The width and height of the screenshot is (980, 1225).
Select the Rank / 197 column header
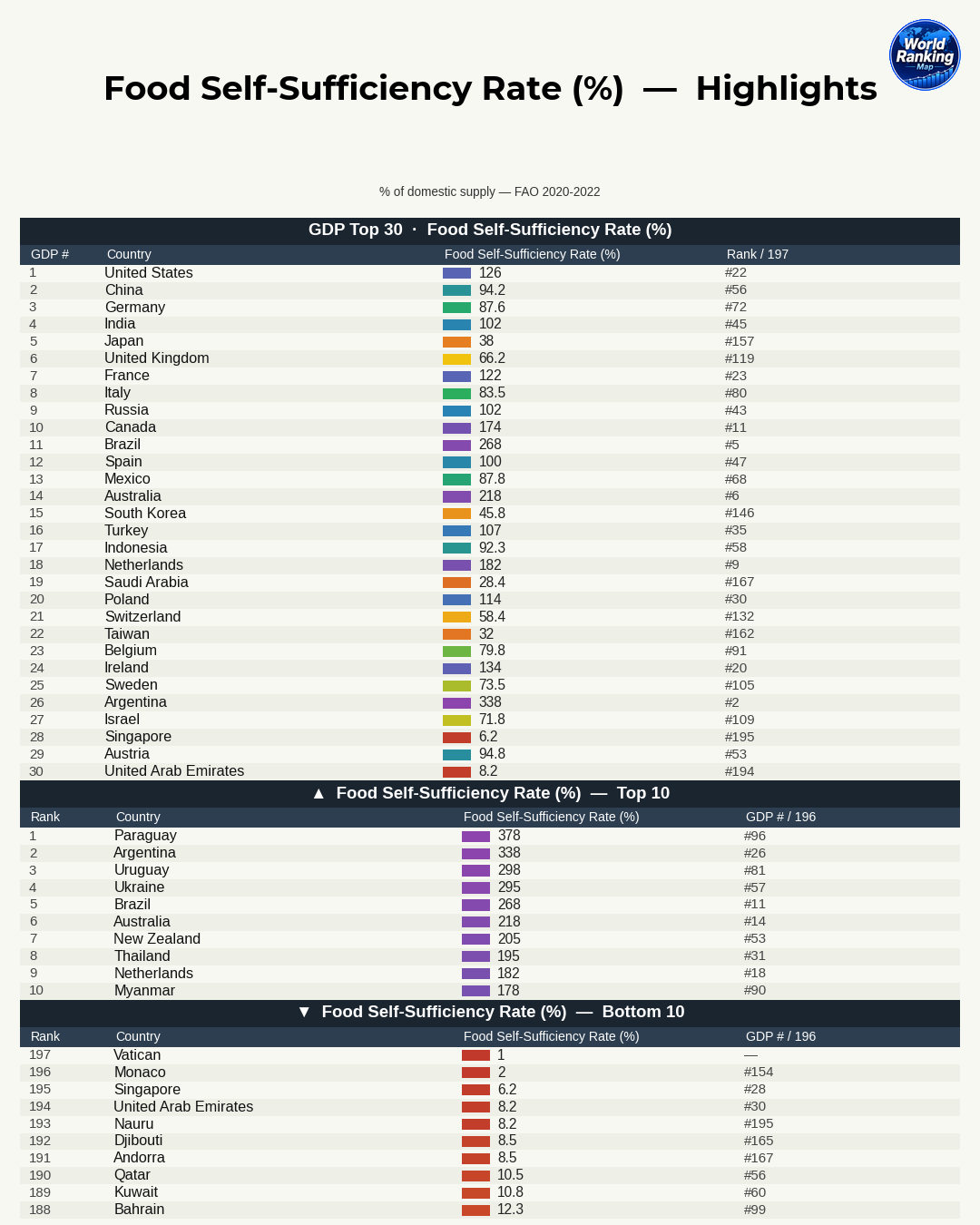(758, 254)
